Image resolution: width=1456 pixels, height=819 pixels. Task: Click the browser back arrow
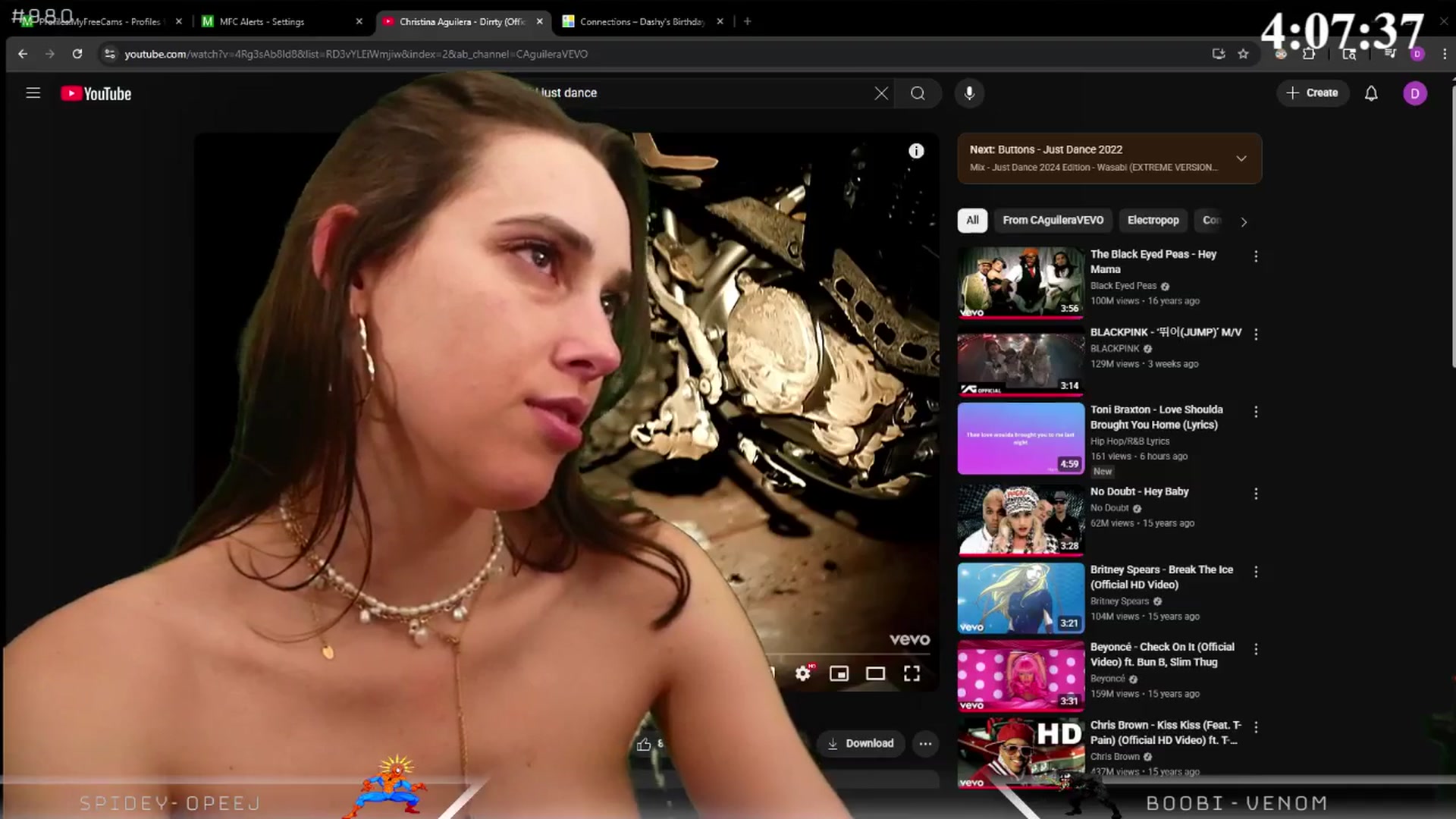23,54
